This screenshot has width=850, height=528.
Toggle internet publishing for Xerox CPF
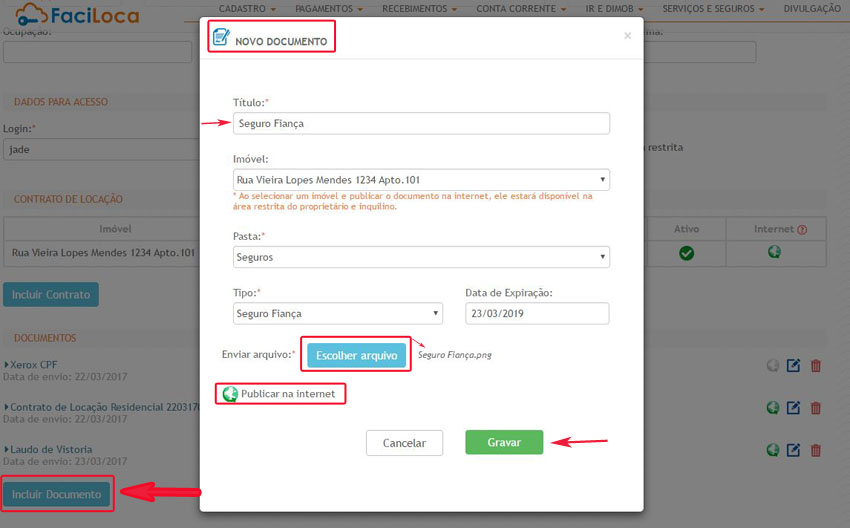coord(772,366)
